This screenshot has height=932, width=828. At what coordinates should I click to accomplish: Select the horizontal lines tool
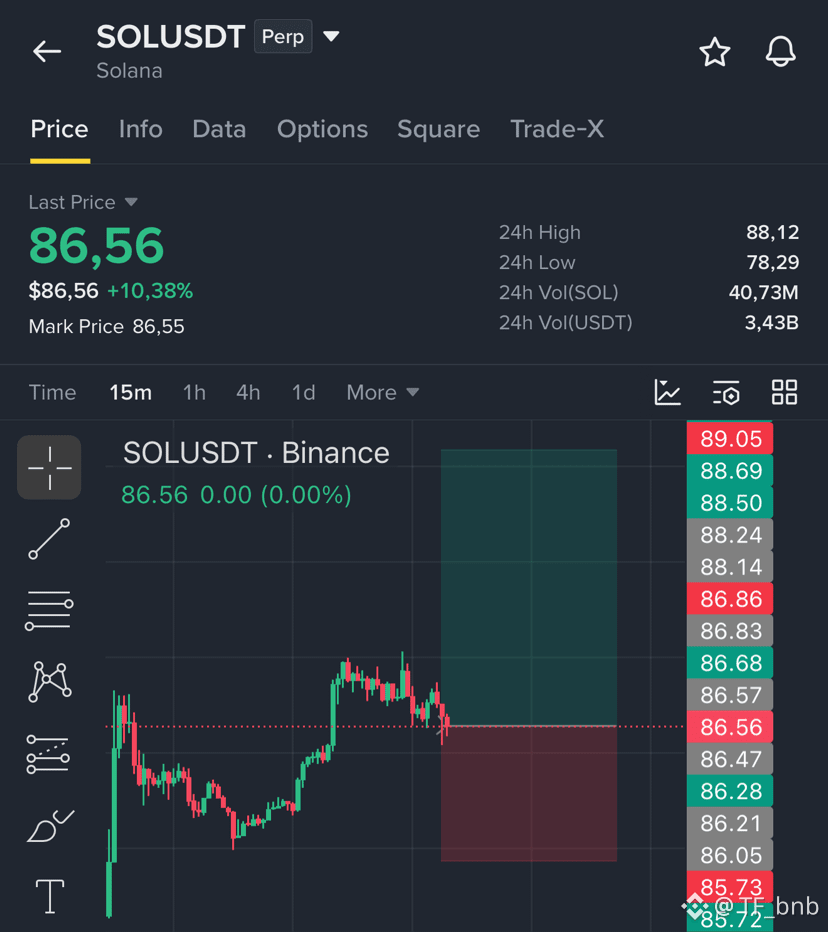point(49,610)
